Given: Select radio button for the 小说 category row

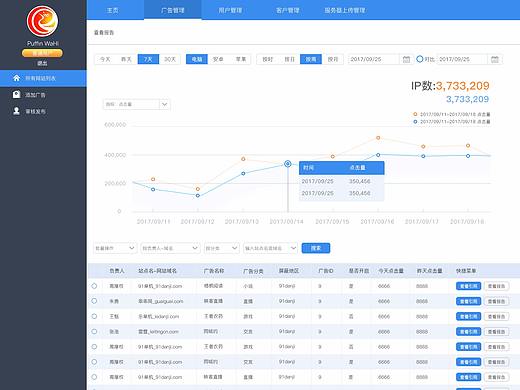Looking at the screenshot, I should coord(94,286).
